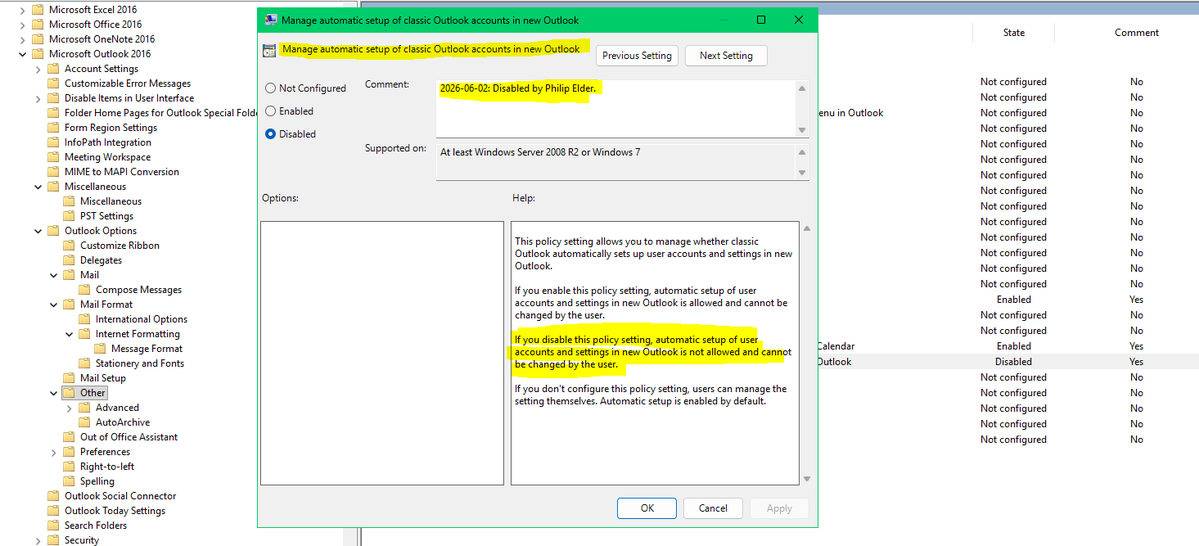The width and height of the screenshot is (1199, 546).
Task: Click the Previous Setting button
Action: 636,55
